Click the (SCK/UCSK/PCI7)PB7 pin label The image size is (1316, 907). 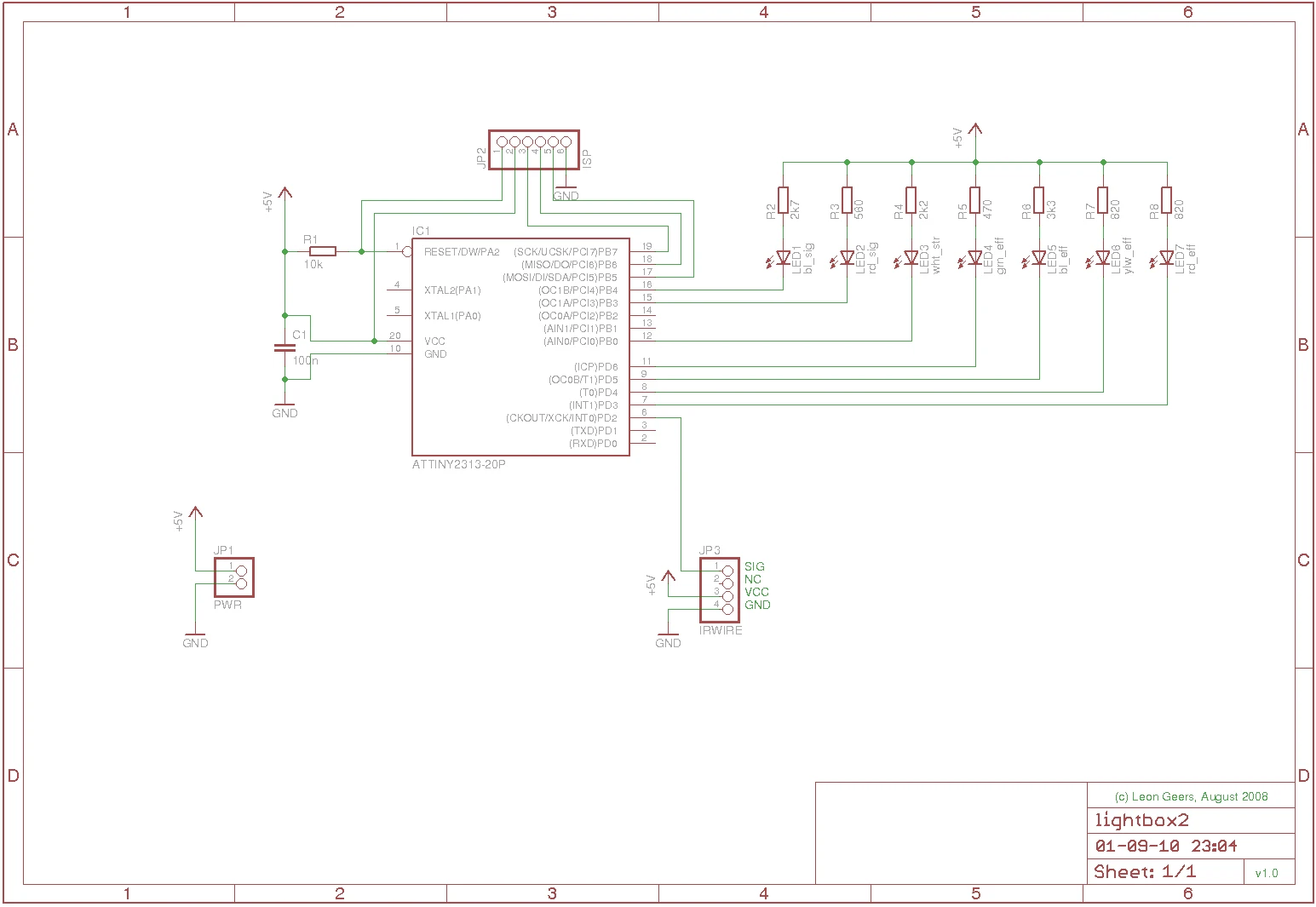(566, 252)
